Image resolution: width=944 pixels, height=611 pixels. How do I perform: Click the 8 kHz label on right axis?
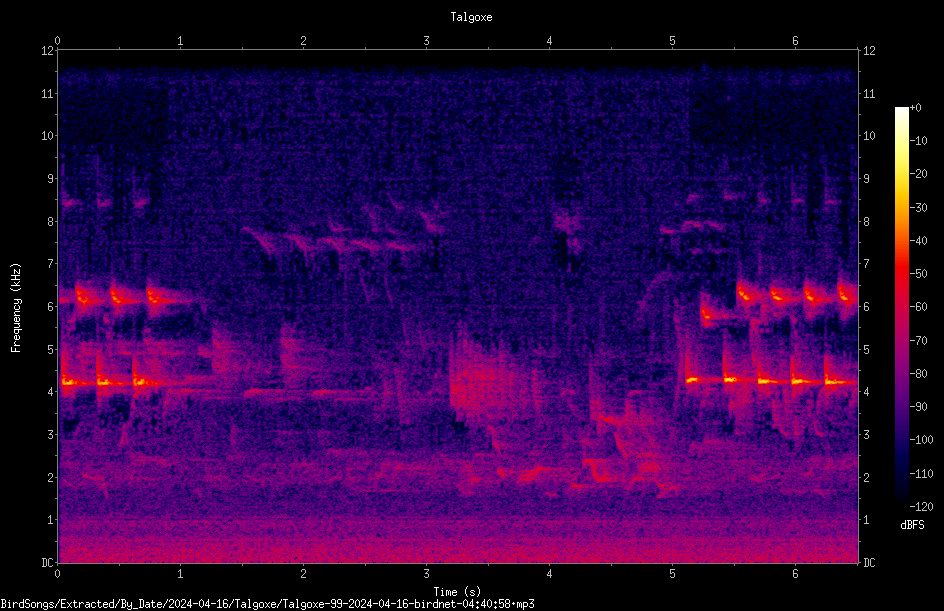[x=866, y=222]
